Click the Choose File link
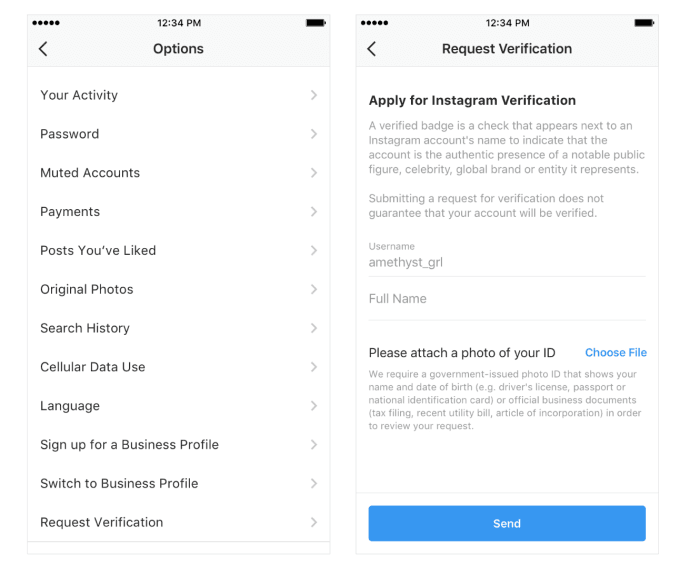This screenshot has height=574, width=680. click(x=615, y=353)
